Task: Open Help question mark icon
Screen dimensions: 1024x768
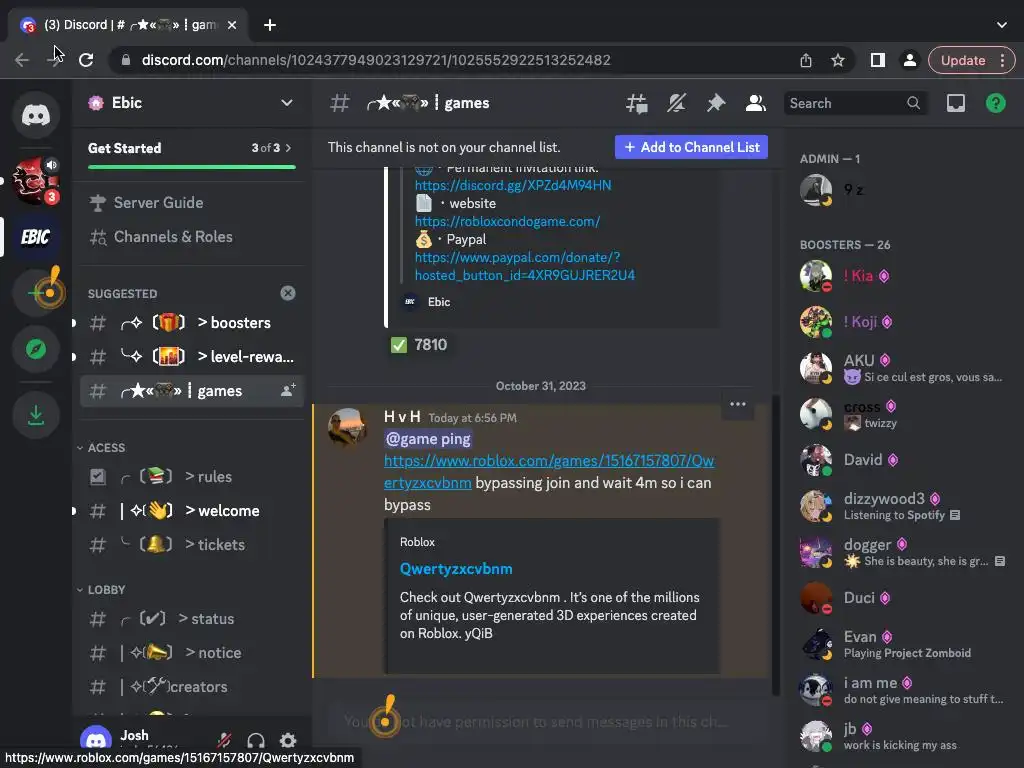Action: click(995, 103)
